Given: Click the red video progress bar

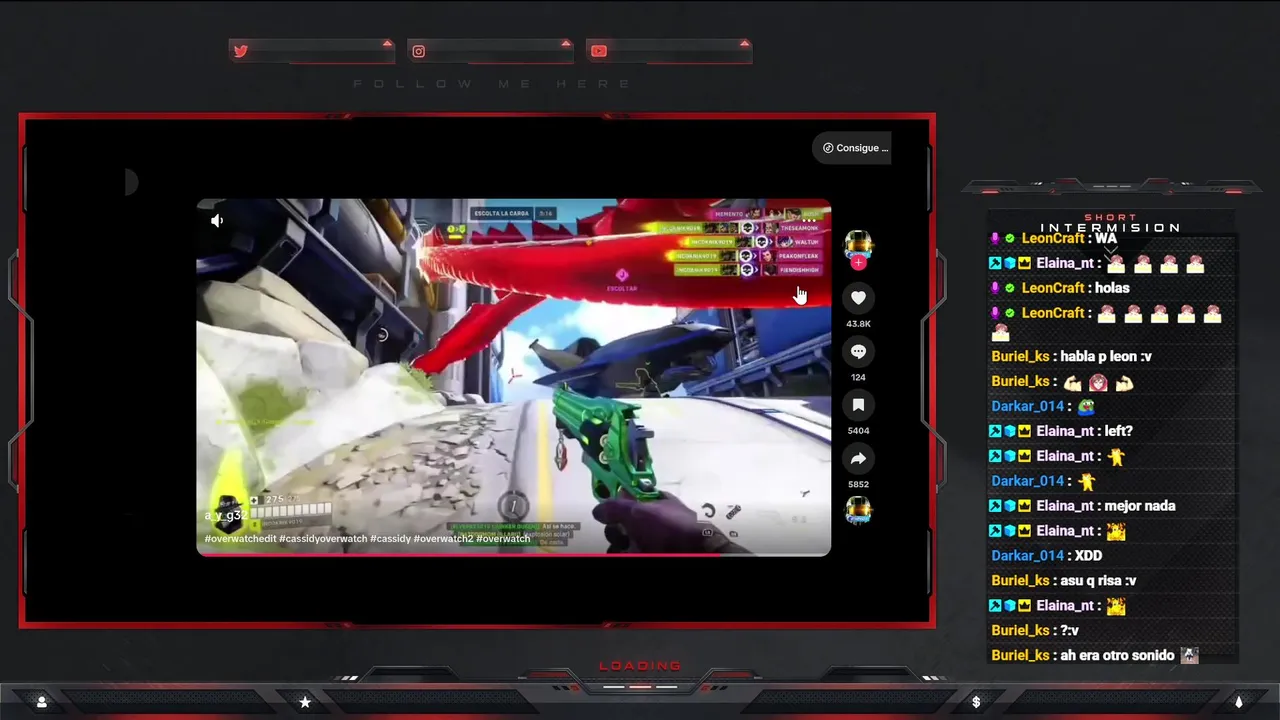Looking at the screenshot, I should [513, 554].
